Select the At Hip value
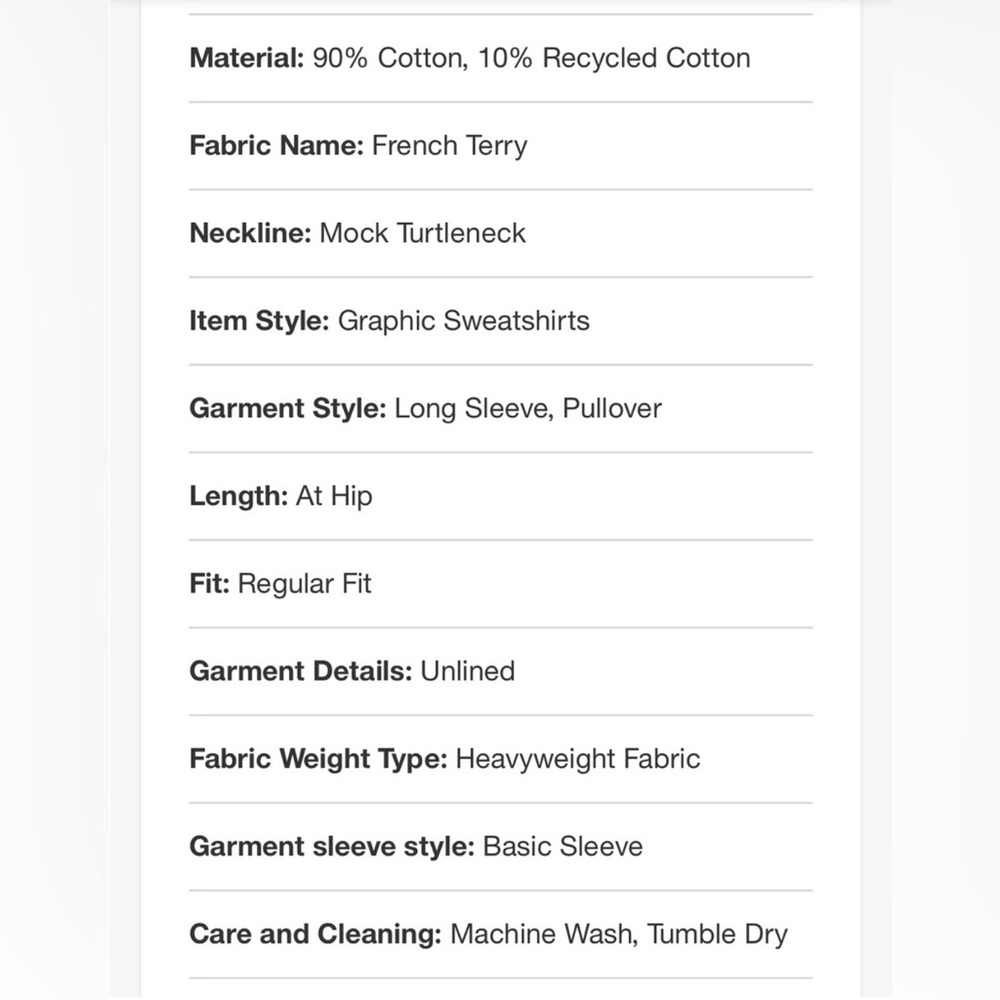This screenshot has width=1000, height=1000. (x=334, y=496)
